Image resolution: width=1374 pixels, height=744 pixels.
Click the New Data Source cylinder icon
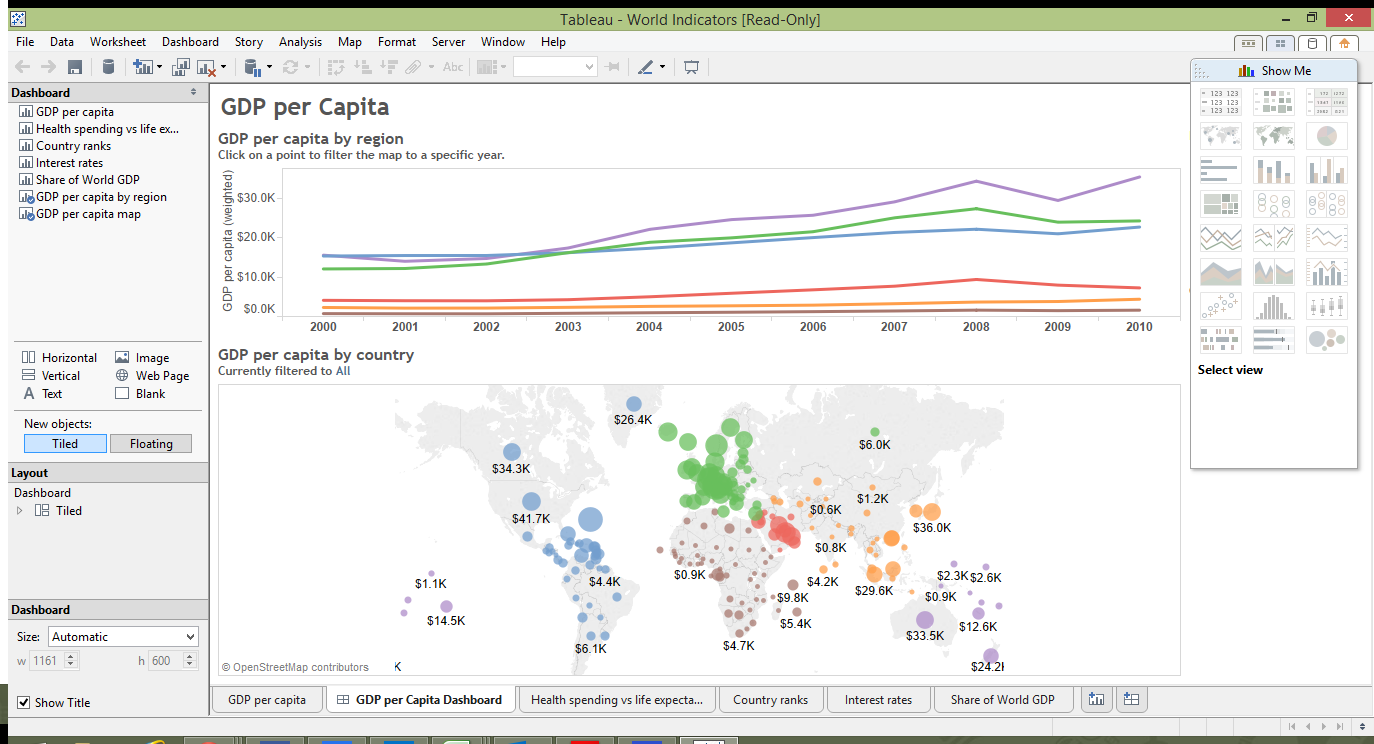[108, 66]
